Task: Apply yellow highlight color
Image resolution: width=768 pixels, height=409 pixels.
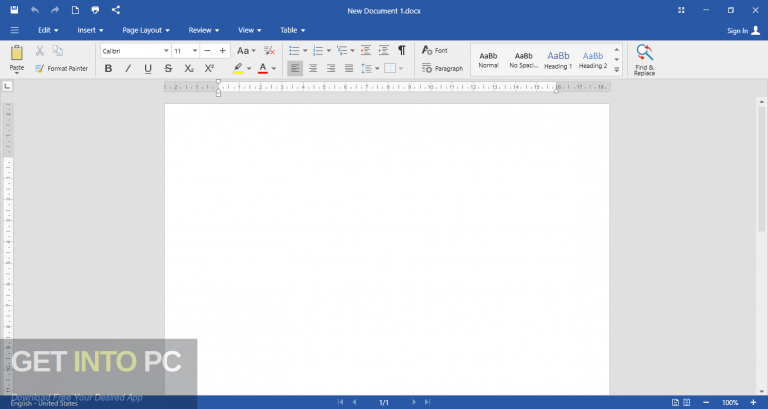Action: 238,69
